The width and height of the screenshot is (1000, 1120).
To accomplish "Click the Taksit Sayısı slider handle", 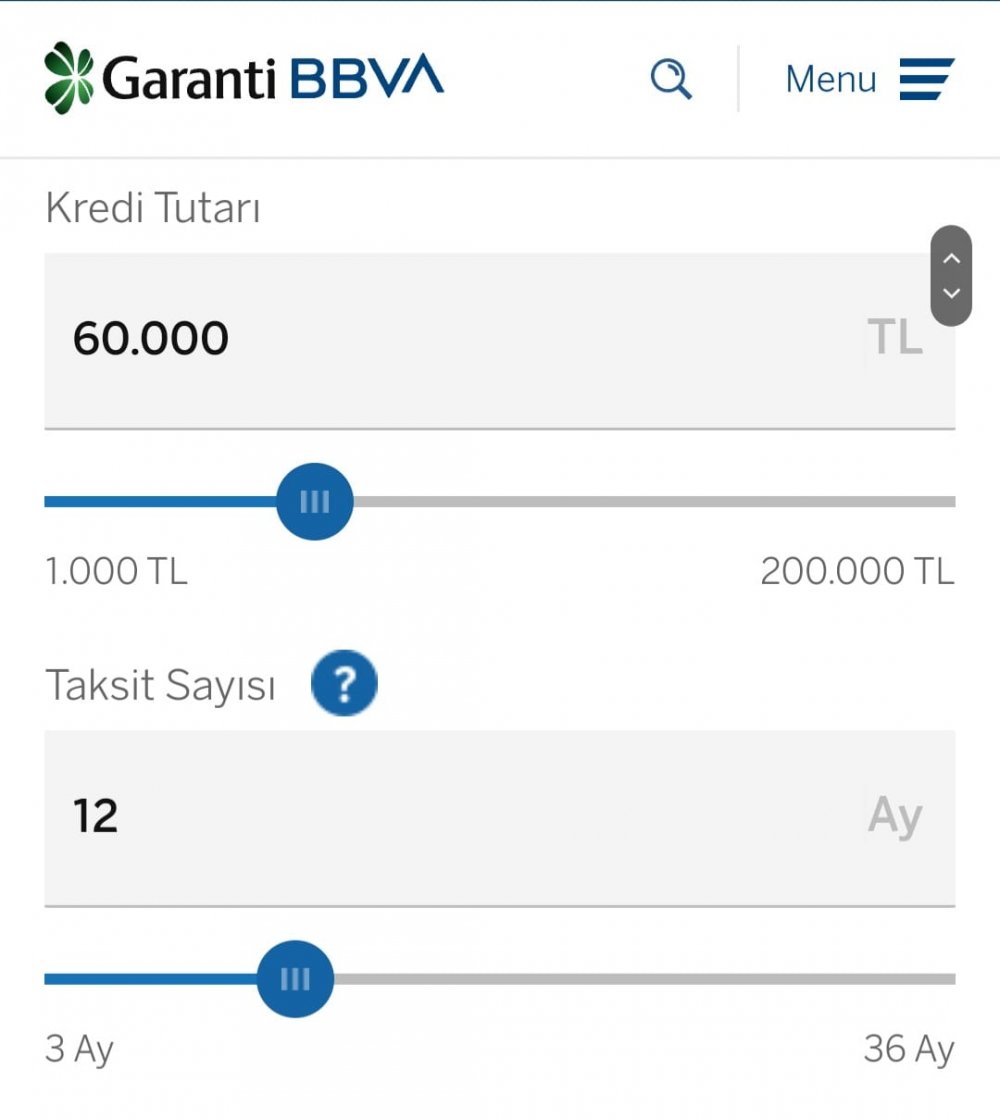I will coord(295,979).
